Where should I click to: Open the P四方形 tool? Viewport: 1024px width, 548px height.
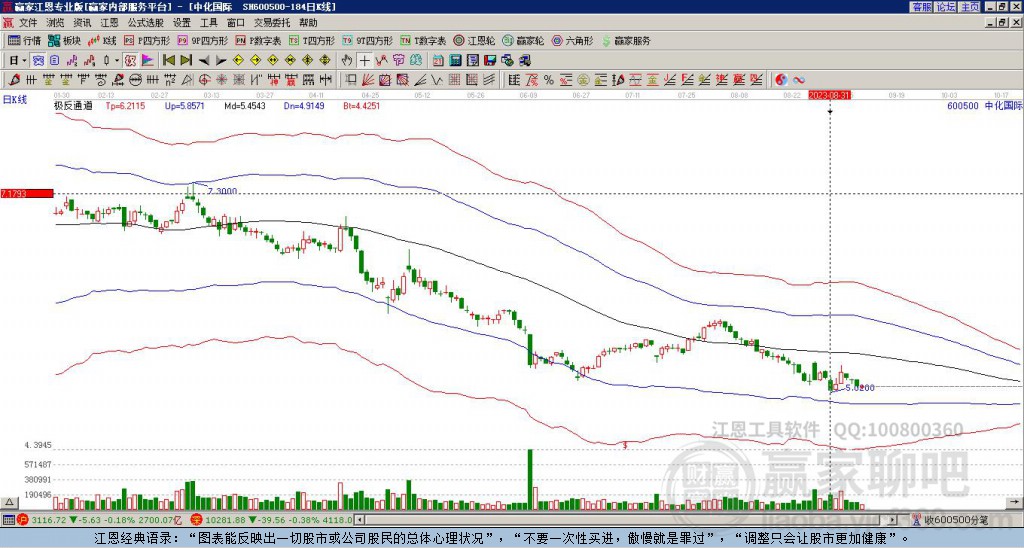click(147, 41)
